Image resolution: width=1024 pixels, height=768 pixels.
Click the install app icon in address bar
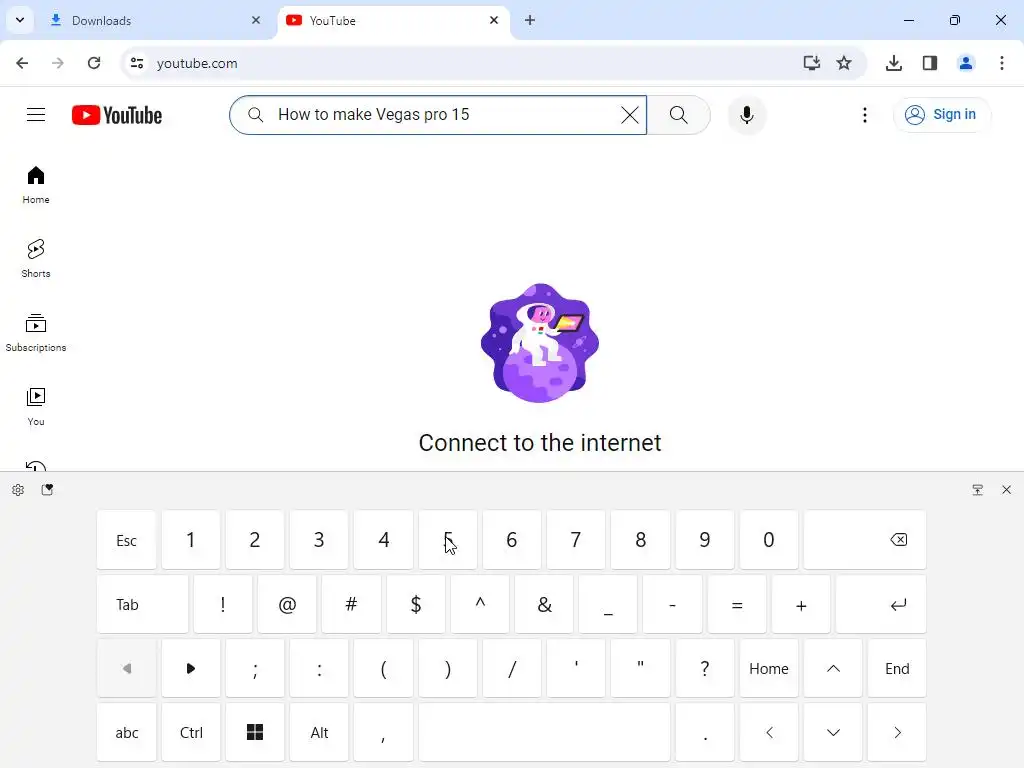[812, 63]
